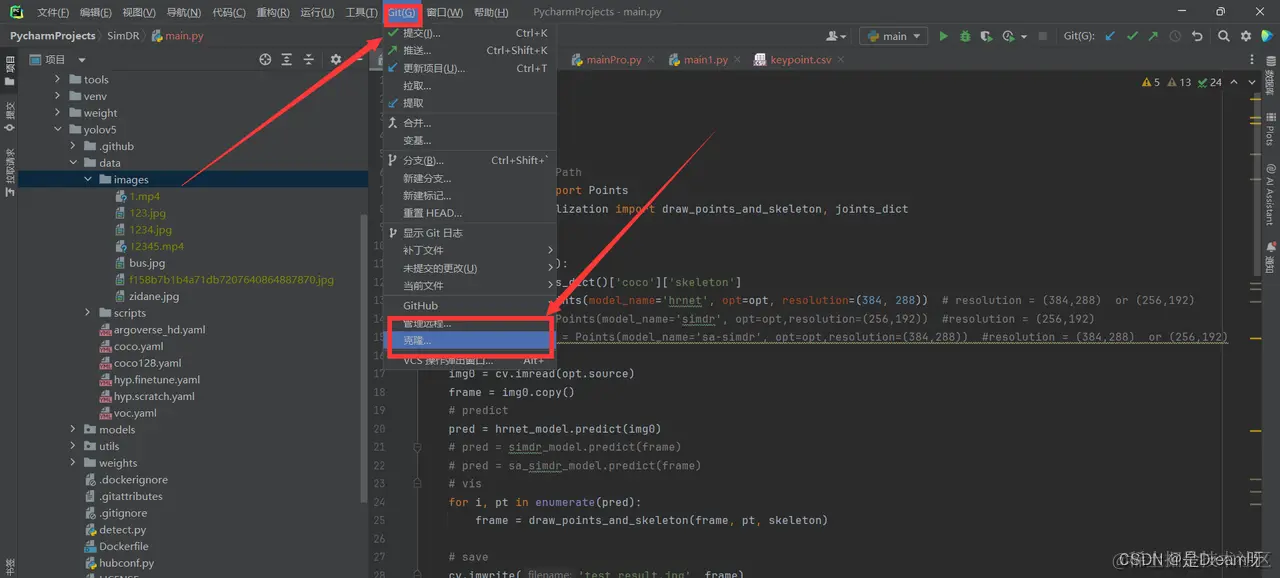Click the profiler run icon
Image resolution: width=1280 pixels, height=578 pixels.
click(x=1009, y=36)
